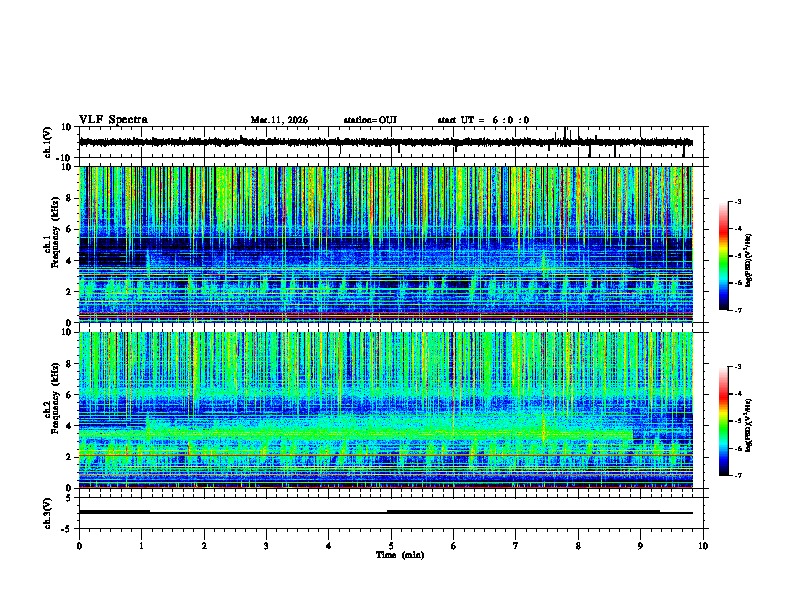Image resolution: width=792 pixels, height=612 pixels.
Task: Click the "-7" tick on ch.2 colorbar
Action: coord(738,476)
